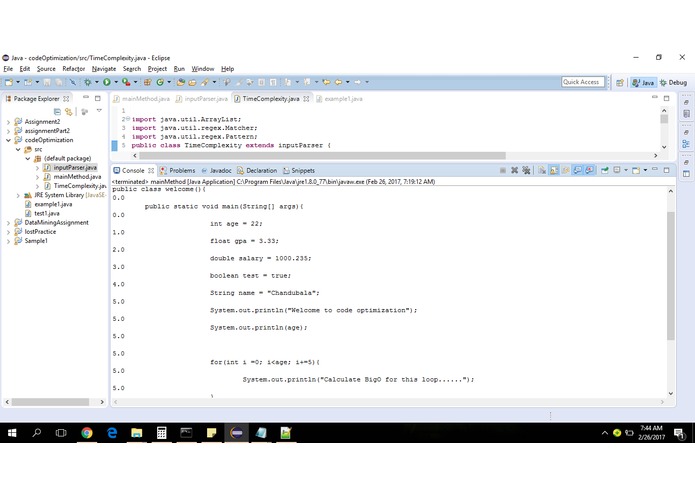Select inputParser.java in Package Explorer
The image size is (695, 494).
click(x=70, y=167)
